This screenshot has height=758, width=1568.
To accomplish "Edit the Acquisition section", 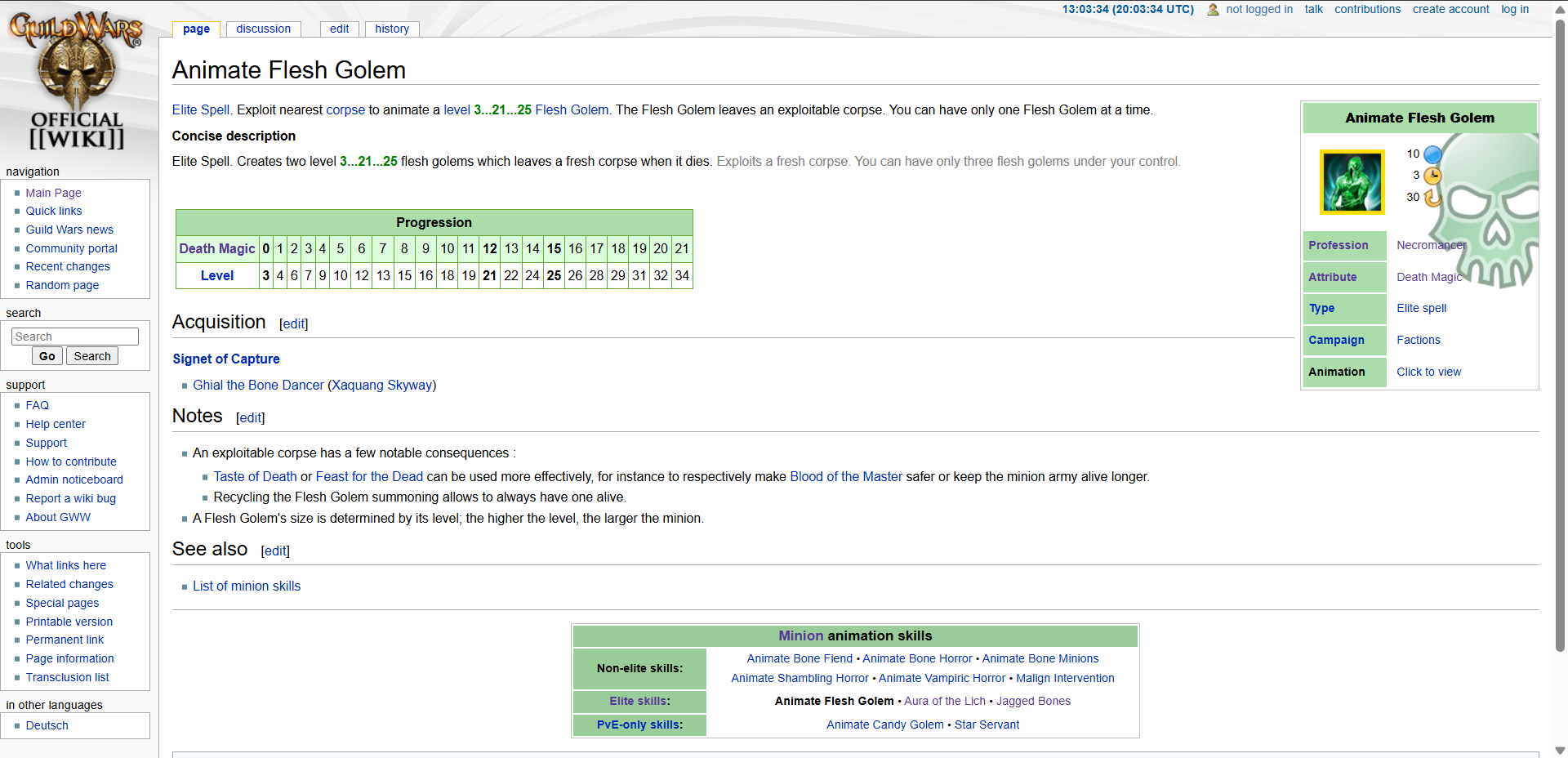I will (x=294, y=324).
